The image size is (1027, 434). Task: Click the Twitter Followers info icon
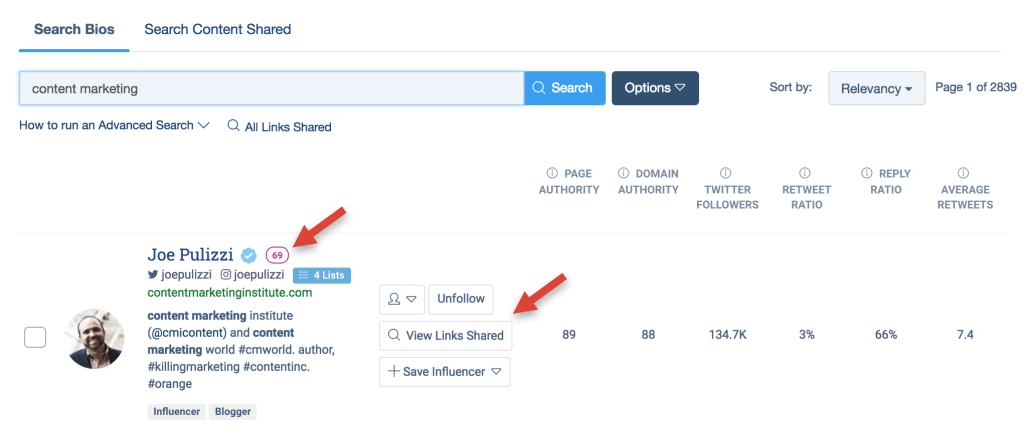[x=725, y=173]
